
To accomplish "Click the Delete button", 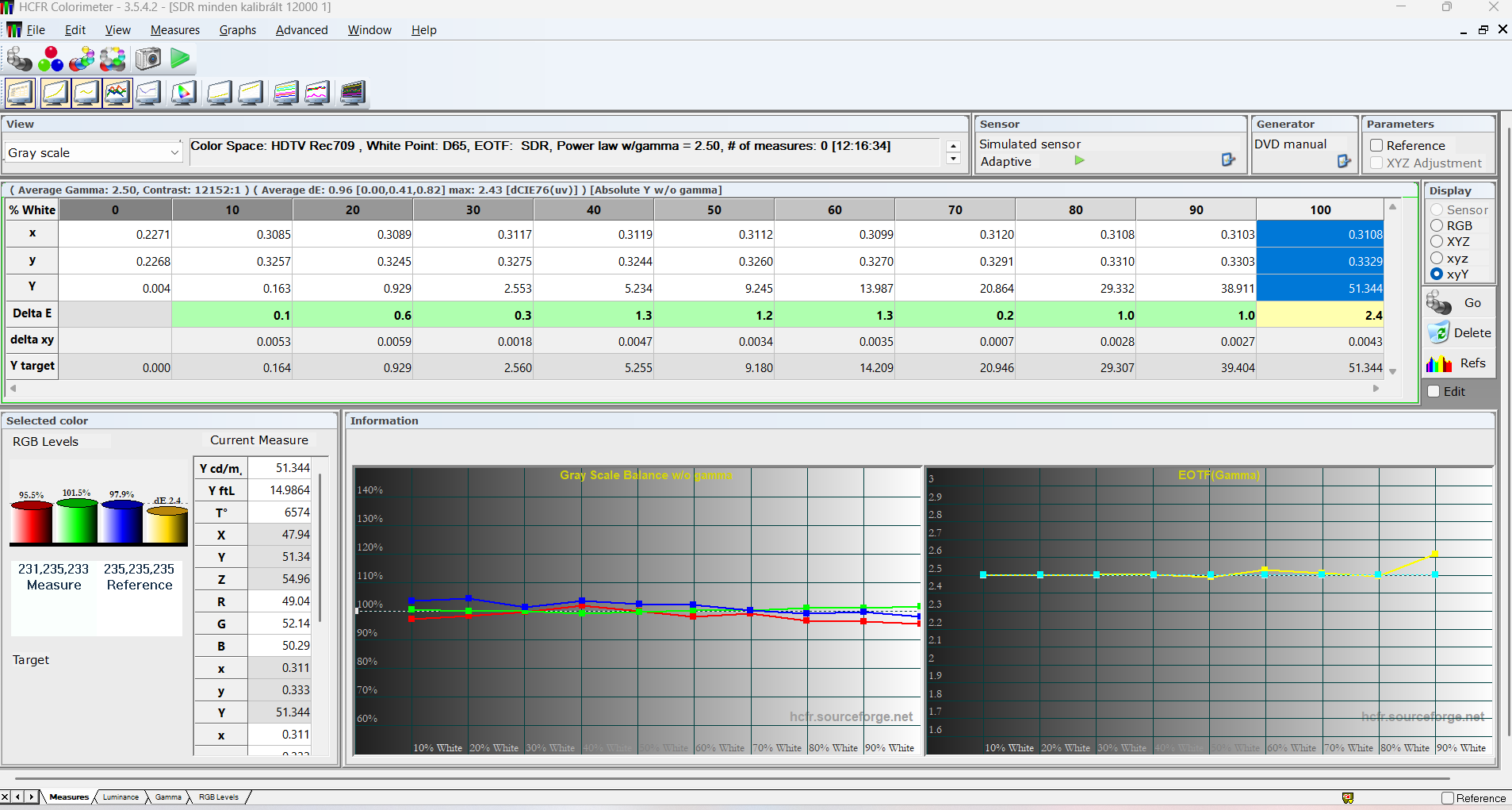I will tap(1459, 333).
